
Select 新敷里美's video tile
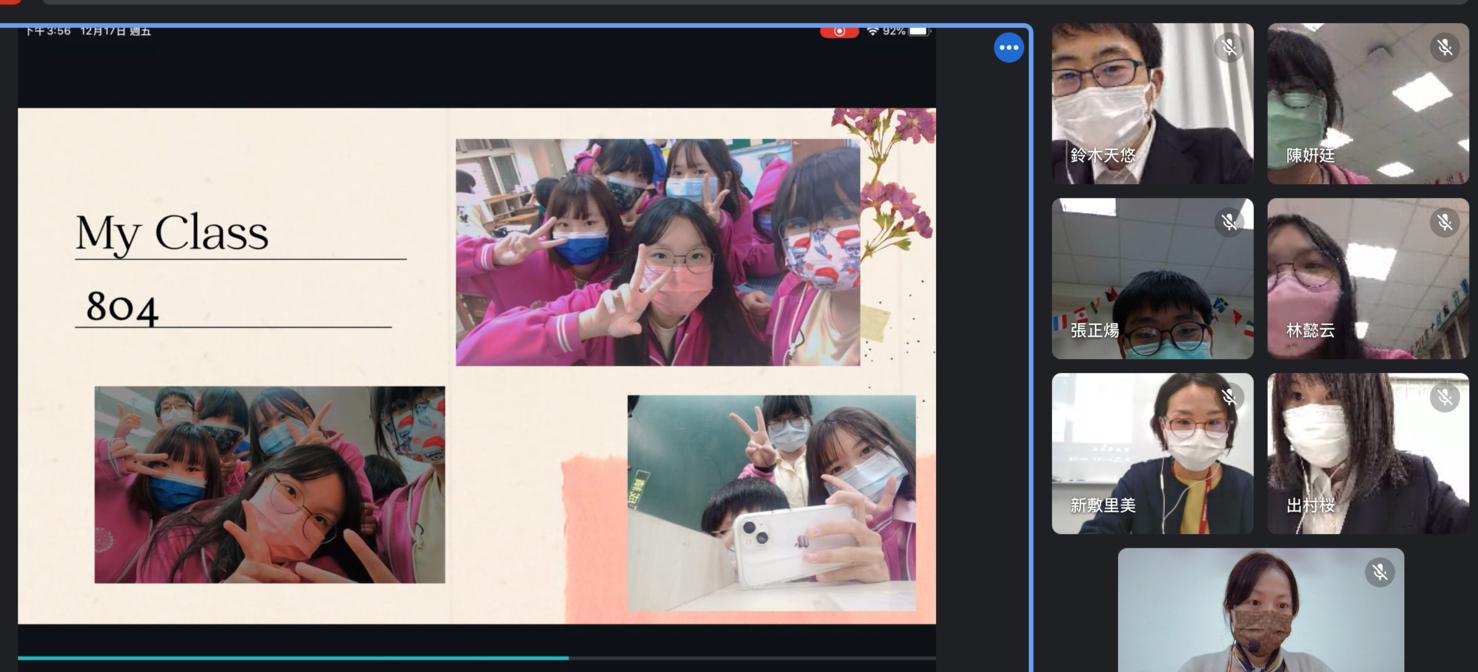[1152, 454]
